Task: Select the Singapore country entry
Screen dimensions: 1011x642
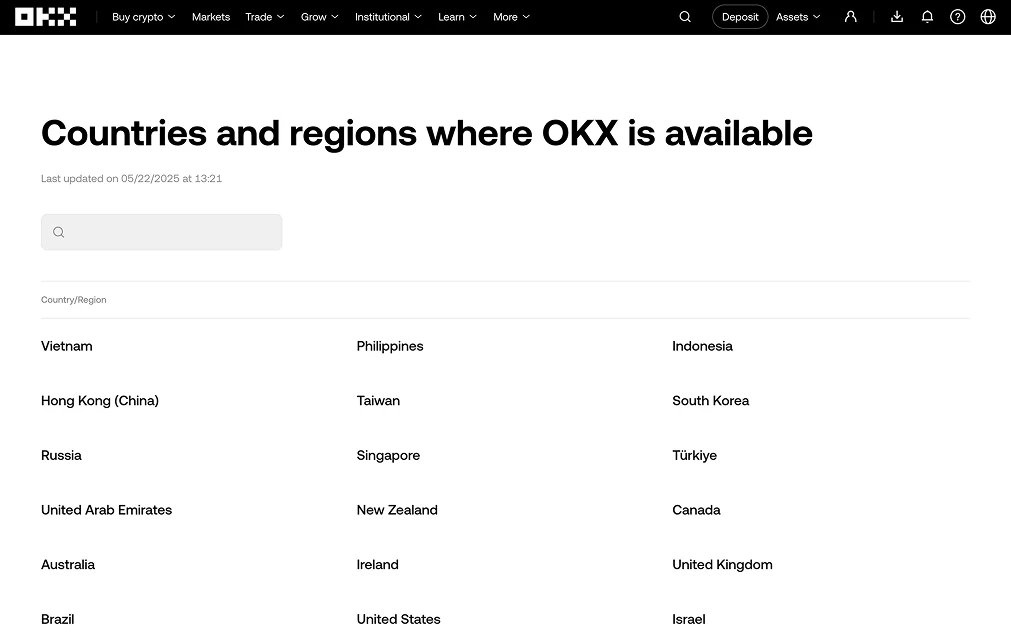Action: [388, 455]
